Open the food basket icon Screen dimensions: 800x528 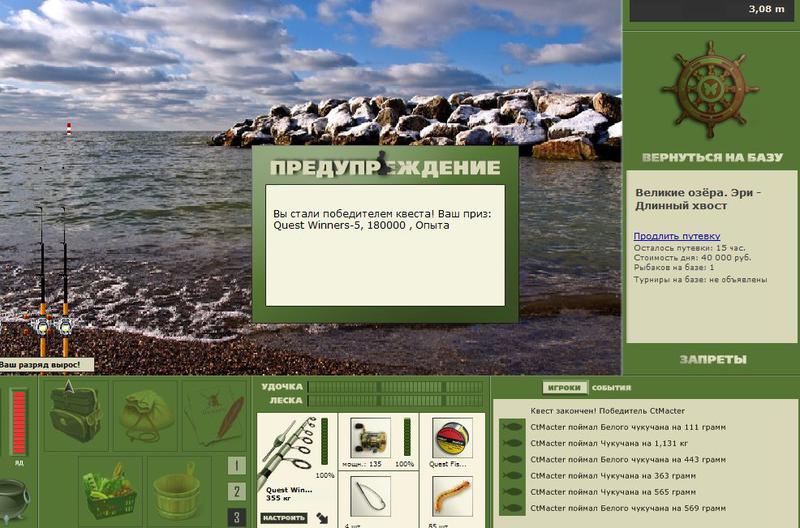110,492
